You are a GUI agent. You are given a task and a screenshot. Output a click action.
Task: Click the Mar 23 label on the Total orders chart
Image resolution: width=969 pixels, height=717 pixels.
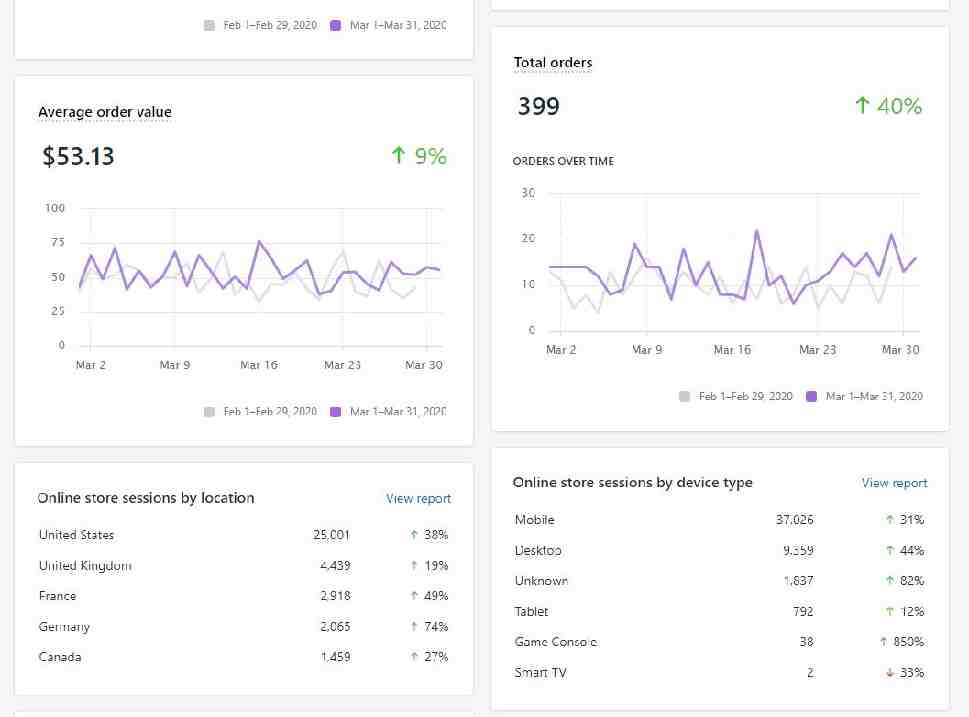(817, 350)
